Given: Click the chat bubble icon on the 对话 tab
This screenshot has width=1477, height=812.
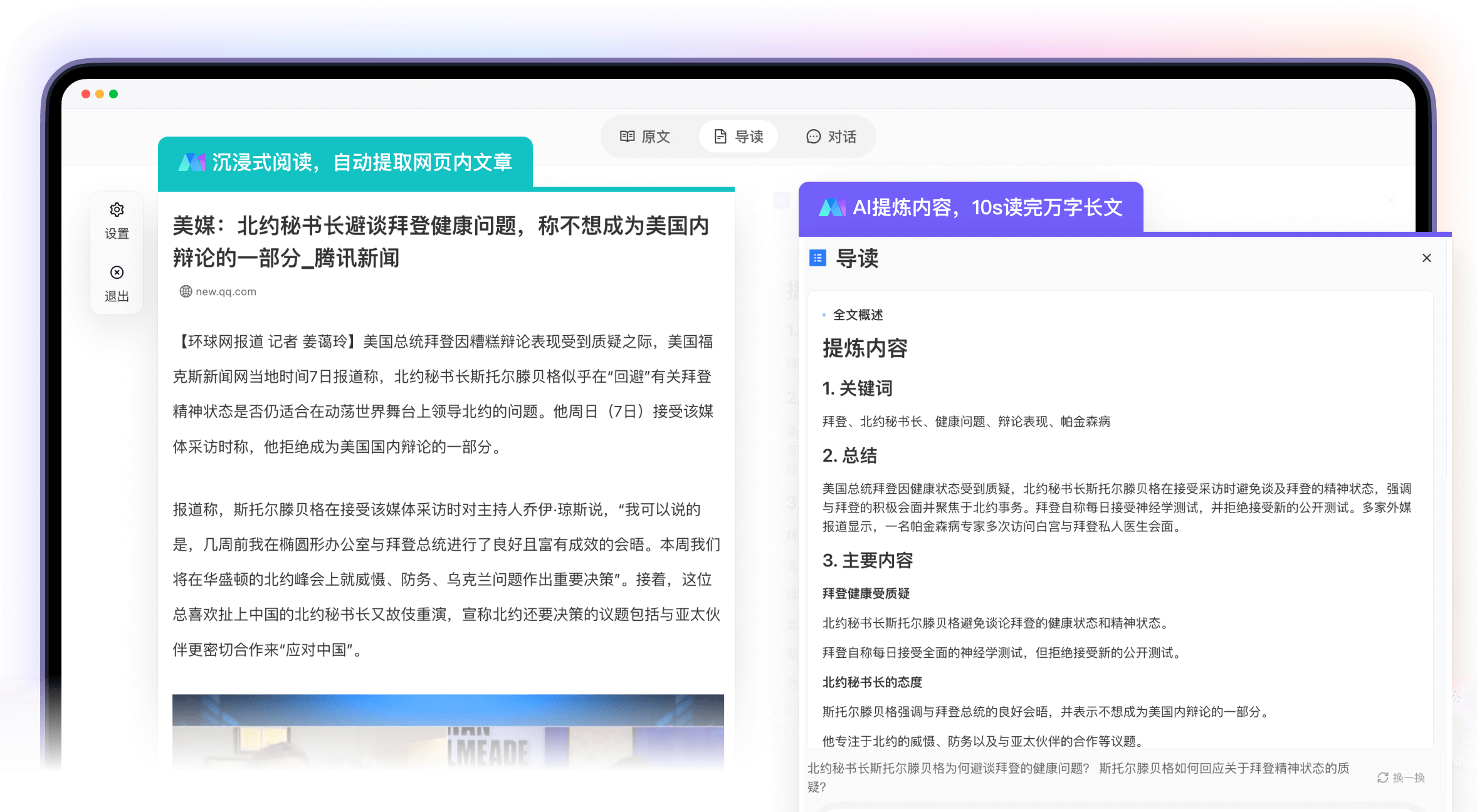Looking at the screenshot, I should click(x=813, y=136).
